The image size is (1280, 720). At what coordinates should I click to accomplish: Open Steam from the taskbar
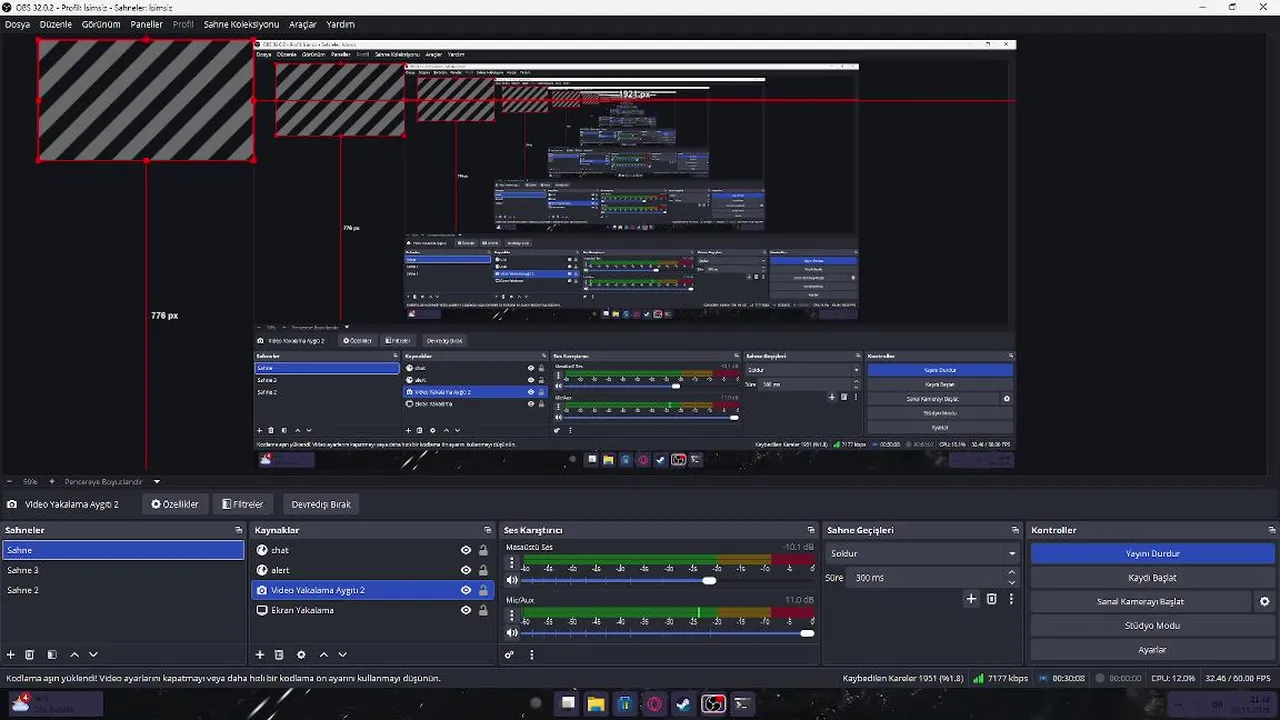pos(683,704)
